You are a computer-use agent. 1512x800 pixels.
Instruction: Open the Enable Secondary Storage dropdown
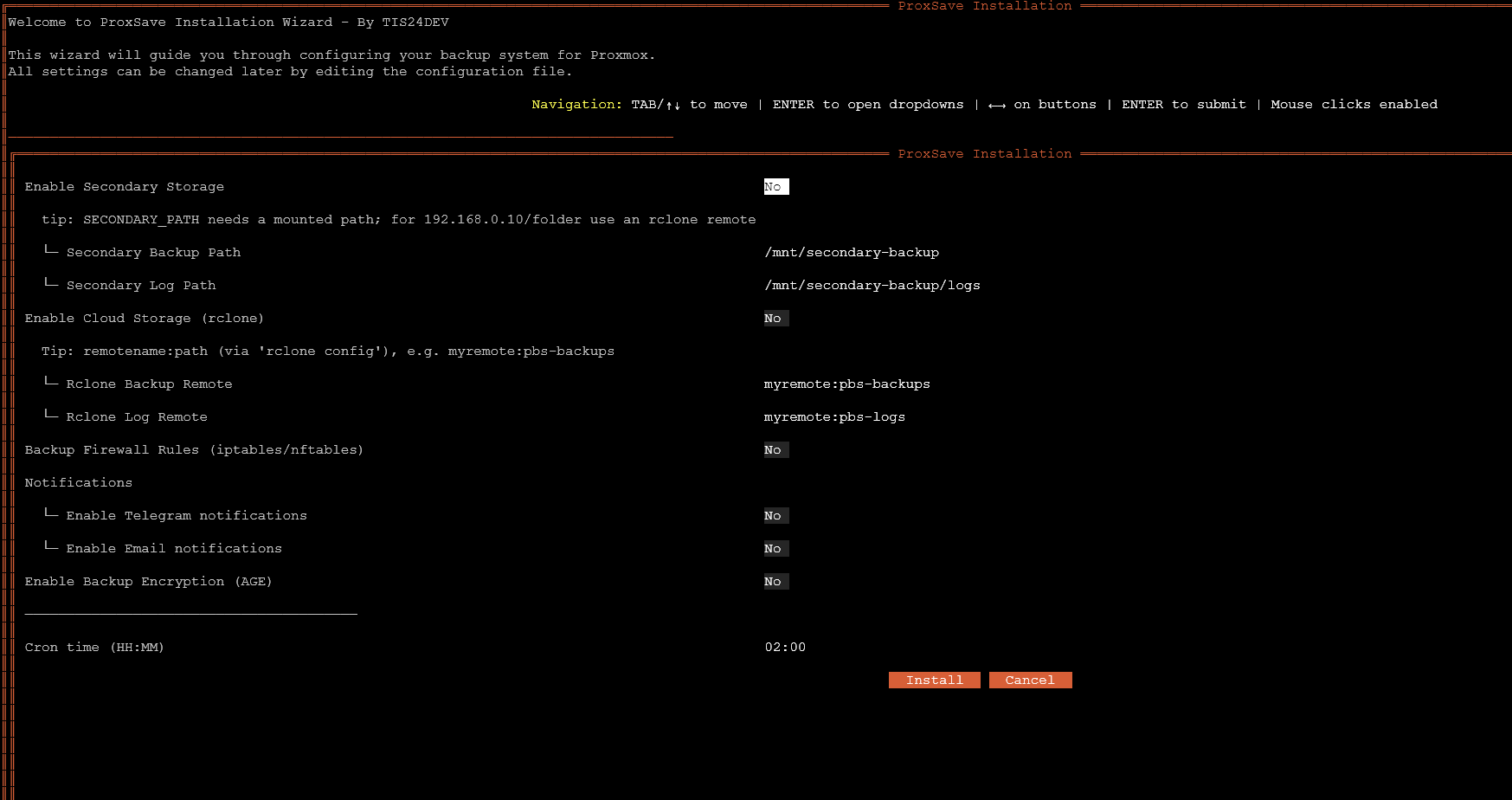point(775,186)
